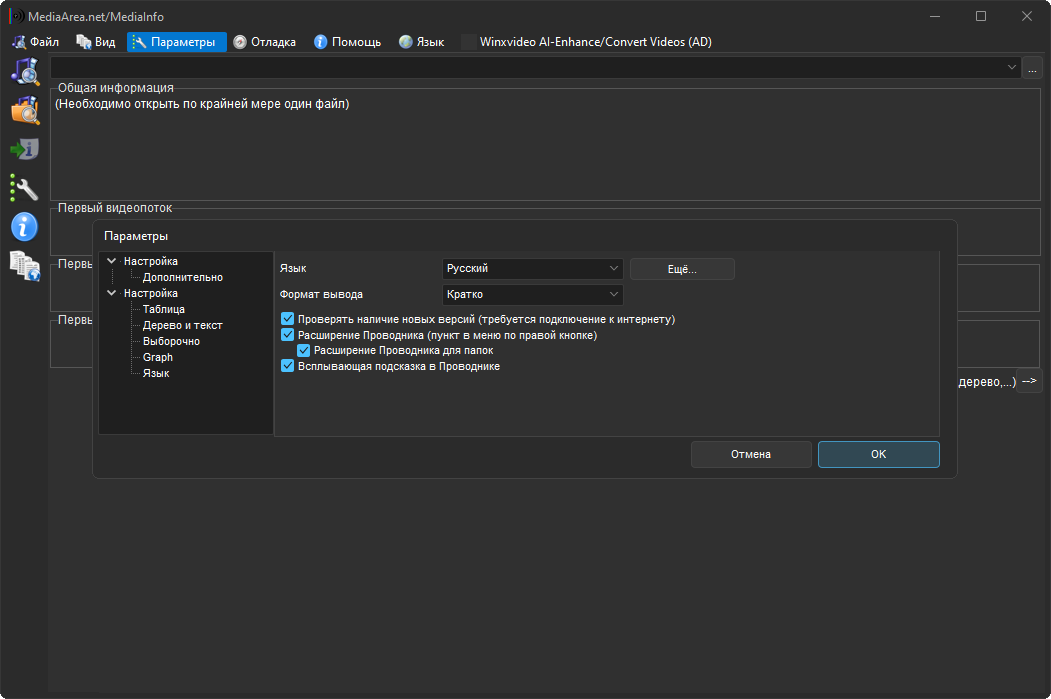Click the export icon with green arrow
Image resolution: width=1051 pixels, height=699 pixels.
pyautogui.click(x=24, y=149)
